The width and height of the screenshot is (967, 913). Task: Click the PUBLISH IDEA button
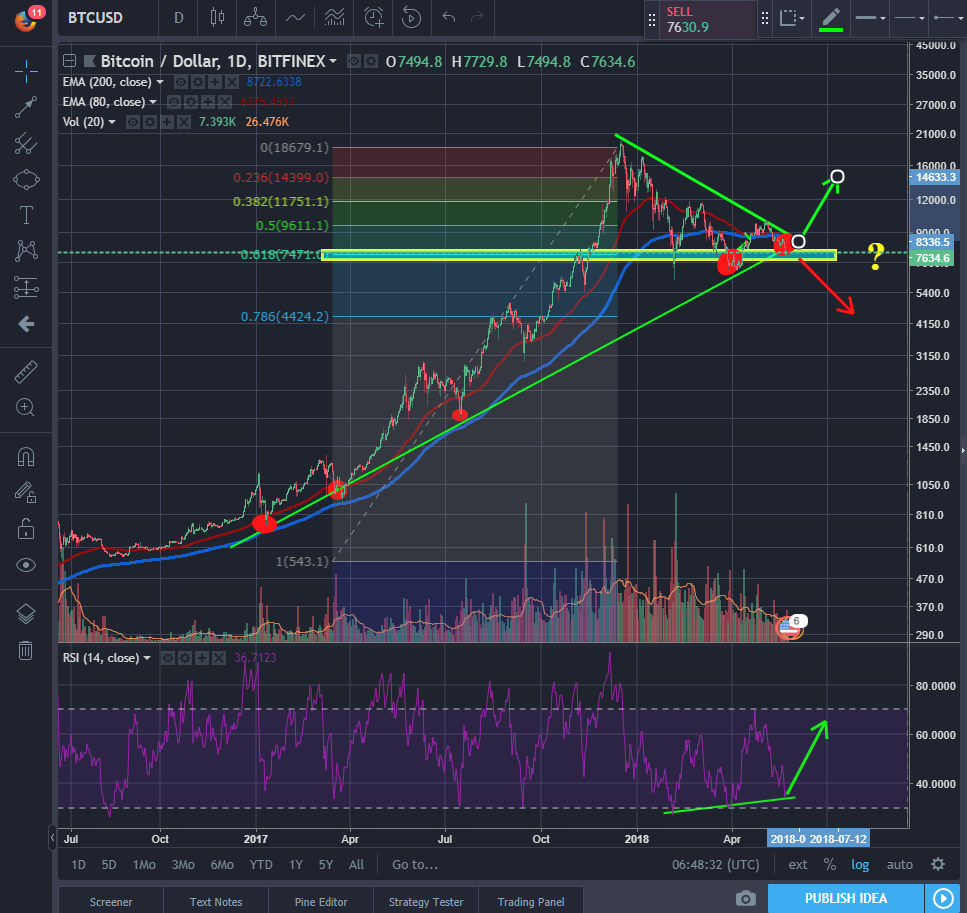pyautogui.click(x=846, y=898)
